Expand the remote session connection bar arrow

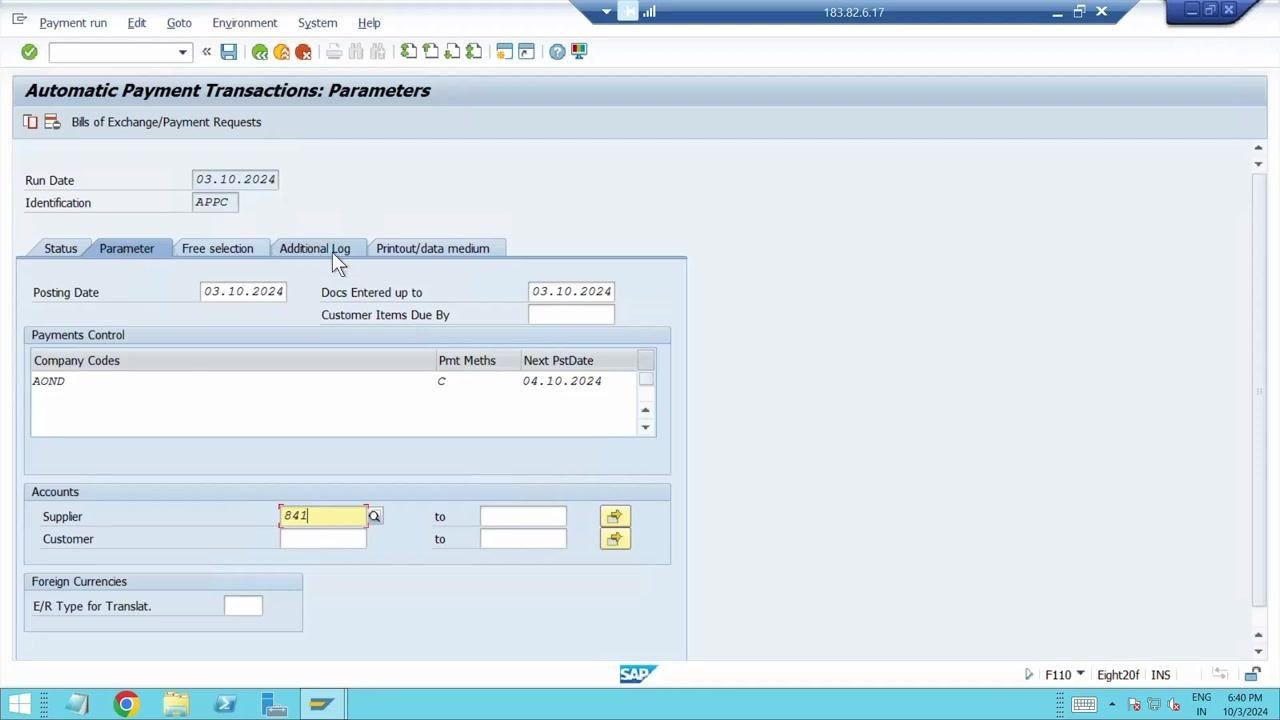tap(606, 12)
